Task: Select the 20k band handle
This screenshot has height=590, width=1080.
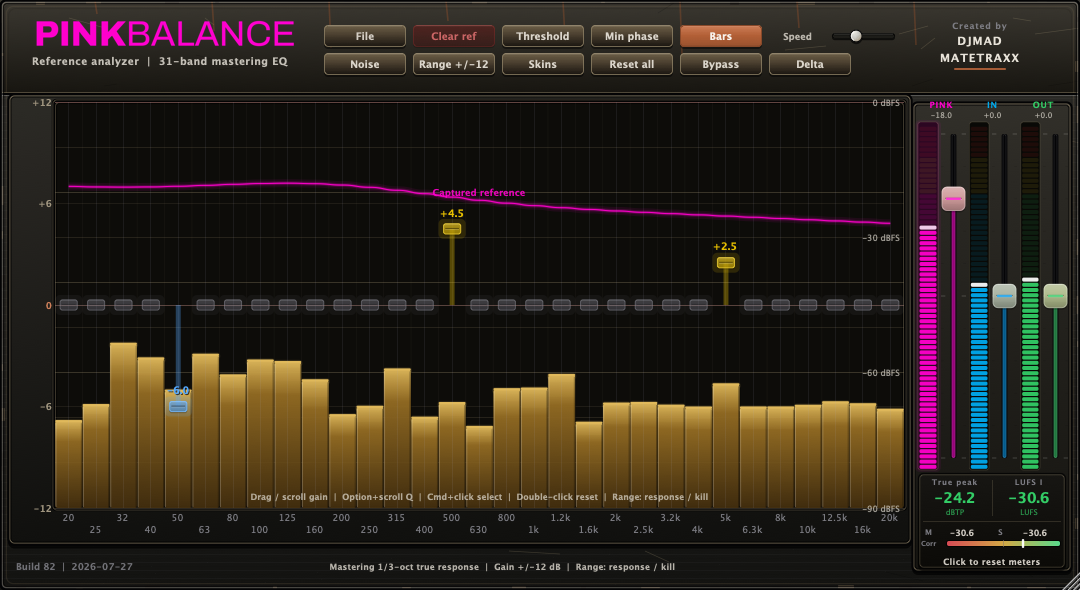Action: [891, 305]
